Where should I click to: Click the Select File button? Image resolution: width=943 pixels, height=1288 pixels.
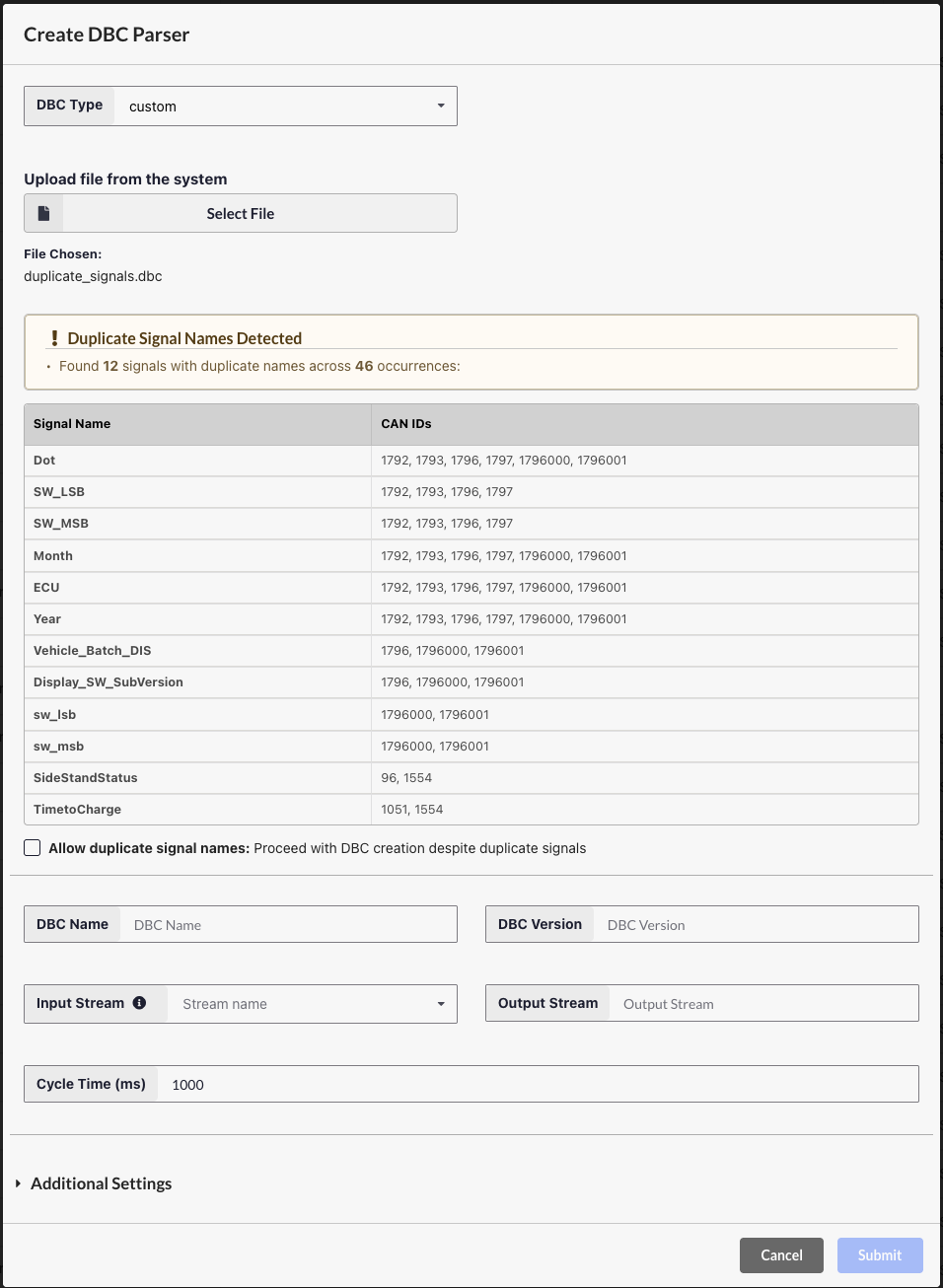241,213
